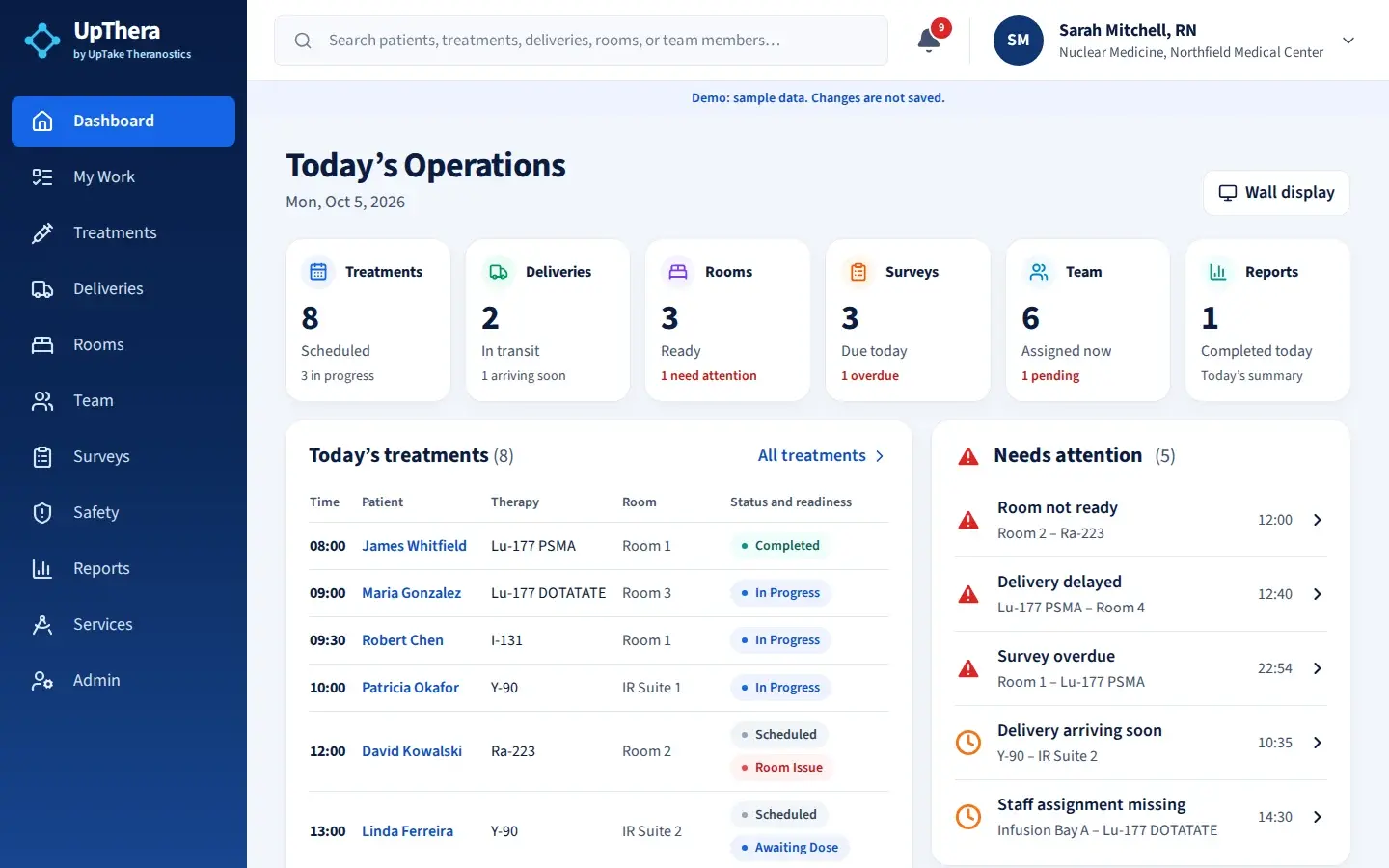Click the search patients input field
The image size is (1389, 868).
tap(581, 41)
